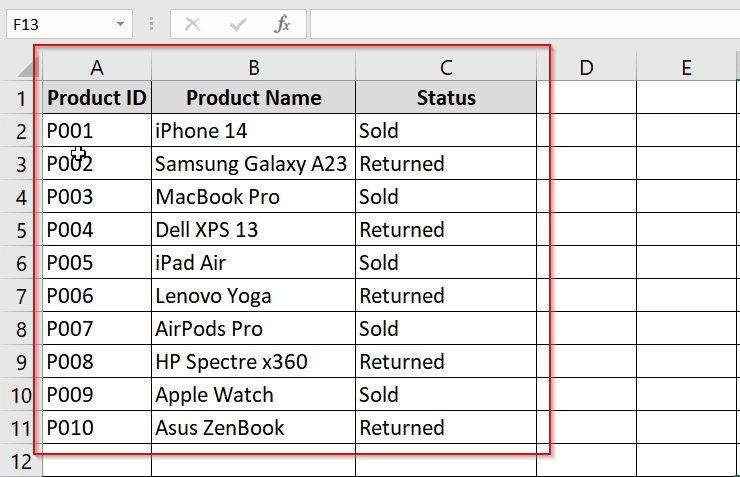Select row 1 header
This screenshot has height=477, width=740.
click(21, 98)
